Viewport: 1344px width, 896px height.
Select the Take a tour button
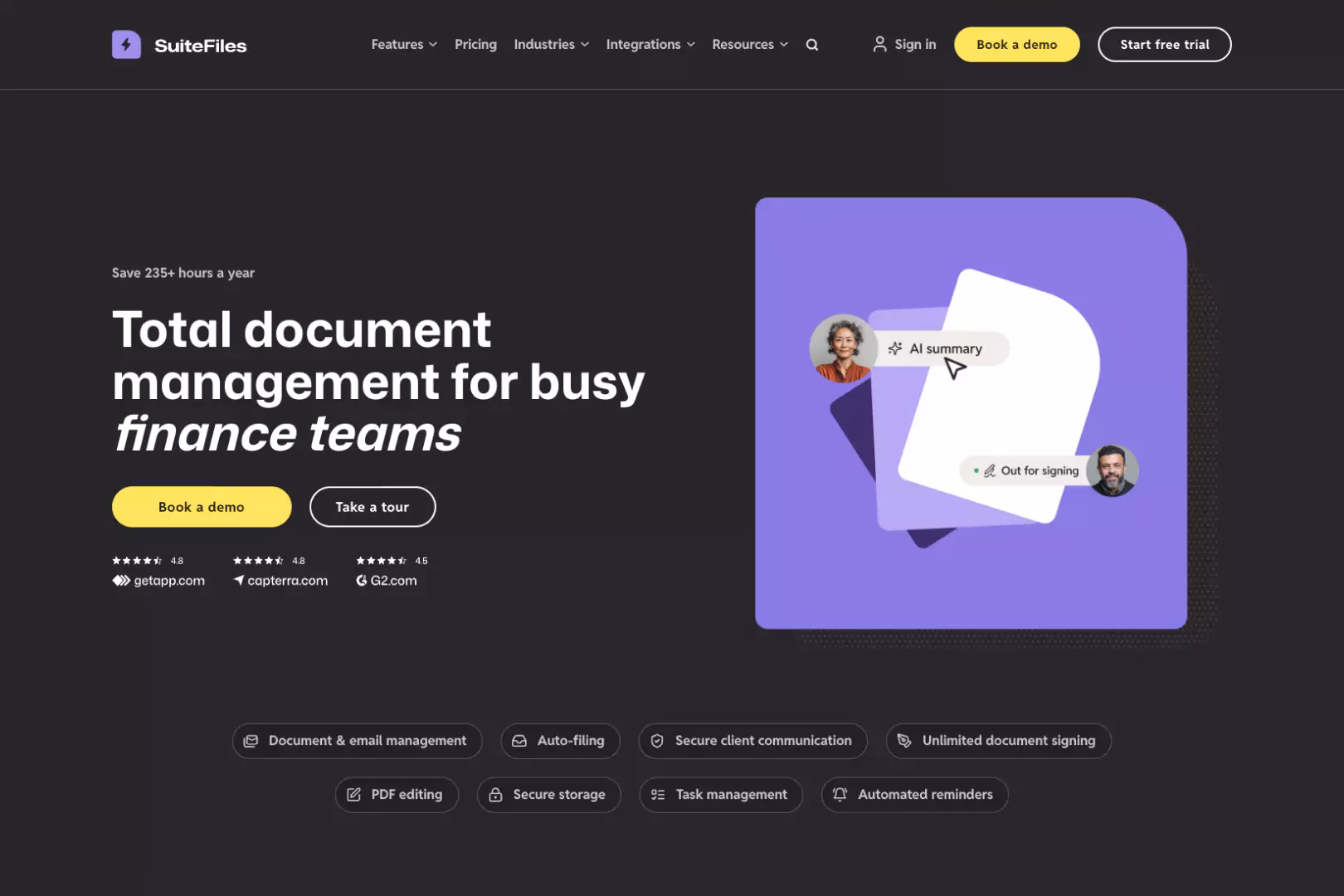coord(373,507)
